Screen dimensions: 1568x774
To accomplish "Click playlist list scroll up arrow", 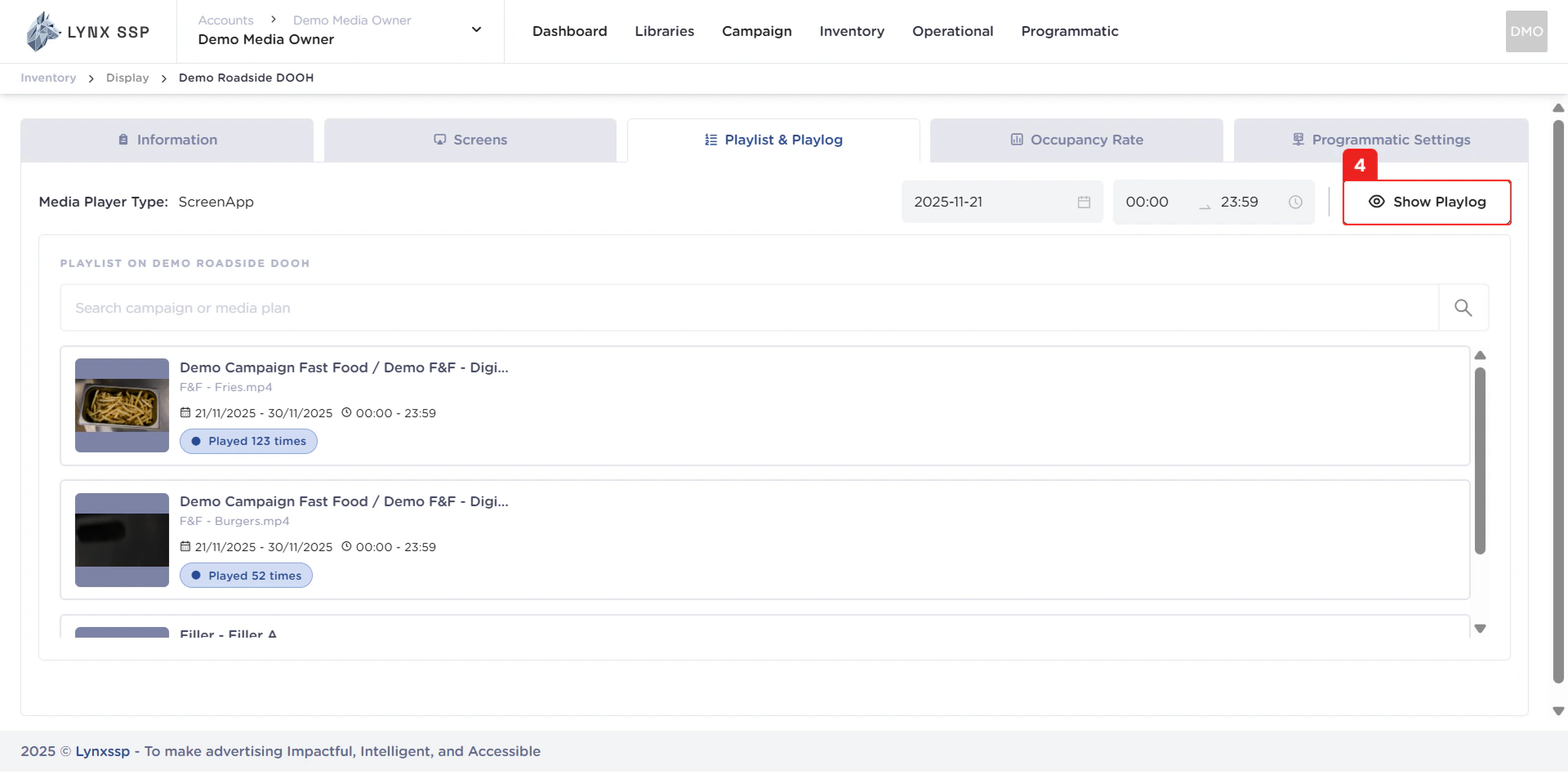I will [1480, 355].
